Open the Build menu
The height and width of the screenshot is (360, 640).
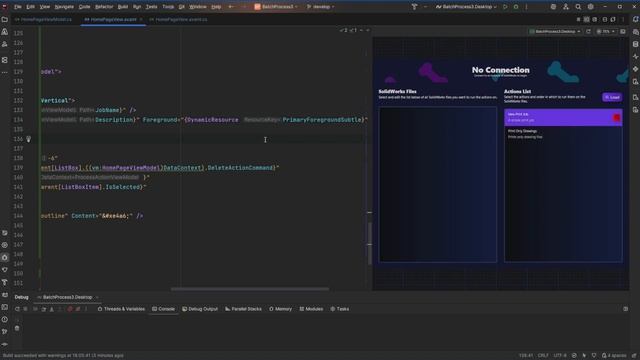coord(122,7)
